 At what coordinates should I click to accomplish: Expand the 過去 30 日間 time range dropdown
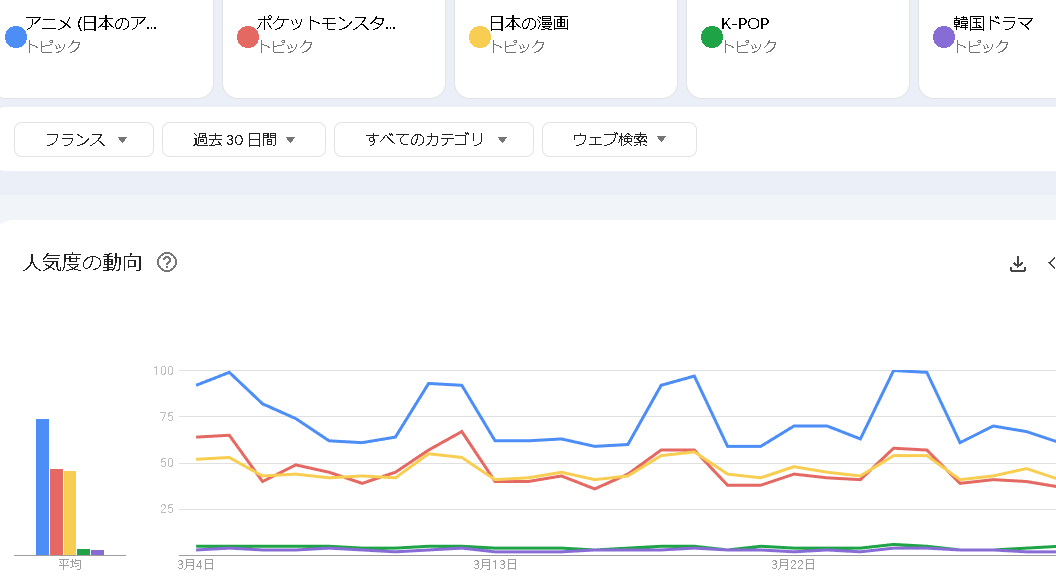(x=244, y=140)
